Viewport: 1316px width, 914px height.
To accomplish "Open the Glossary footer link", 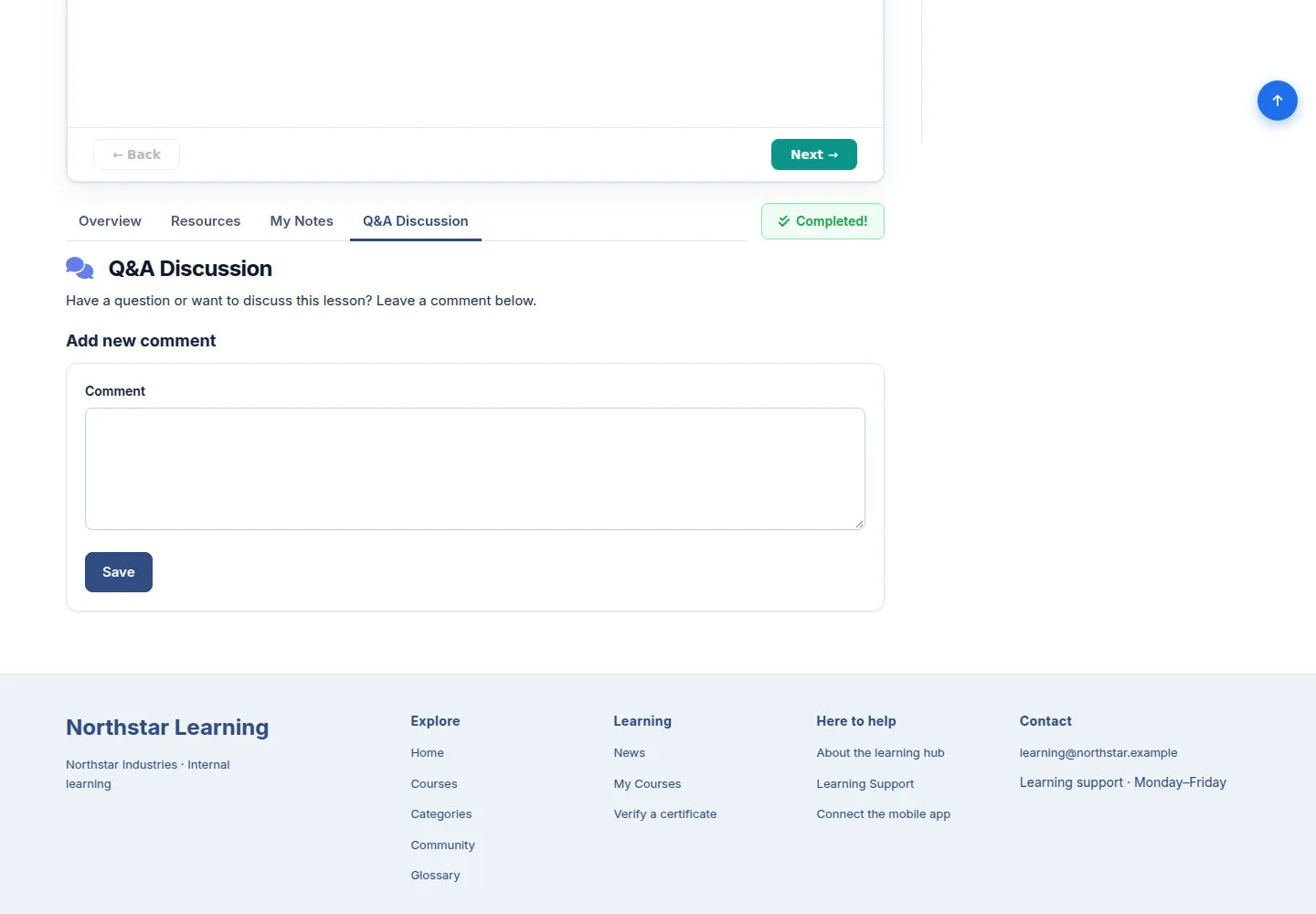I will click(x=435, y=876).
